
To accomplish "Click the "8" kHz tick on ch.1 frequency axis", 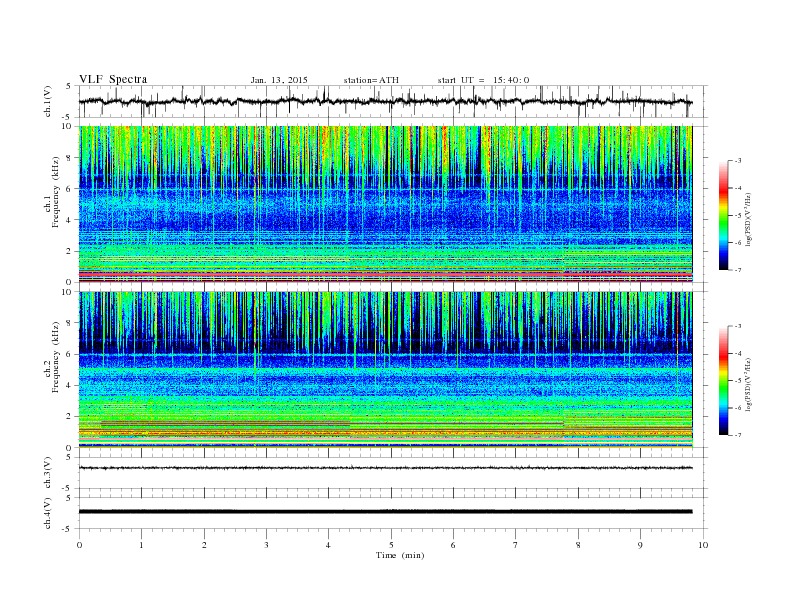I will click(x=70, y=158).
